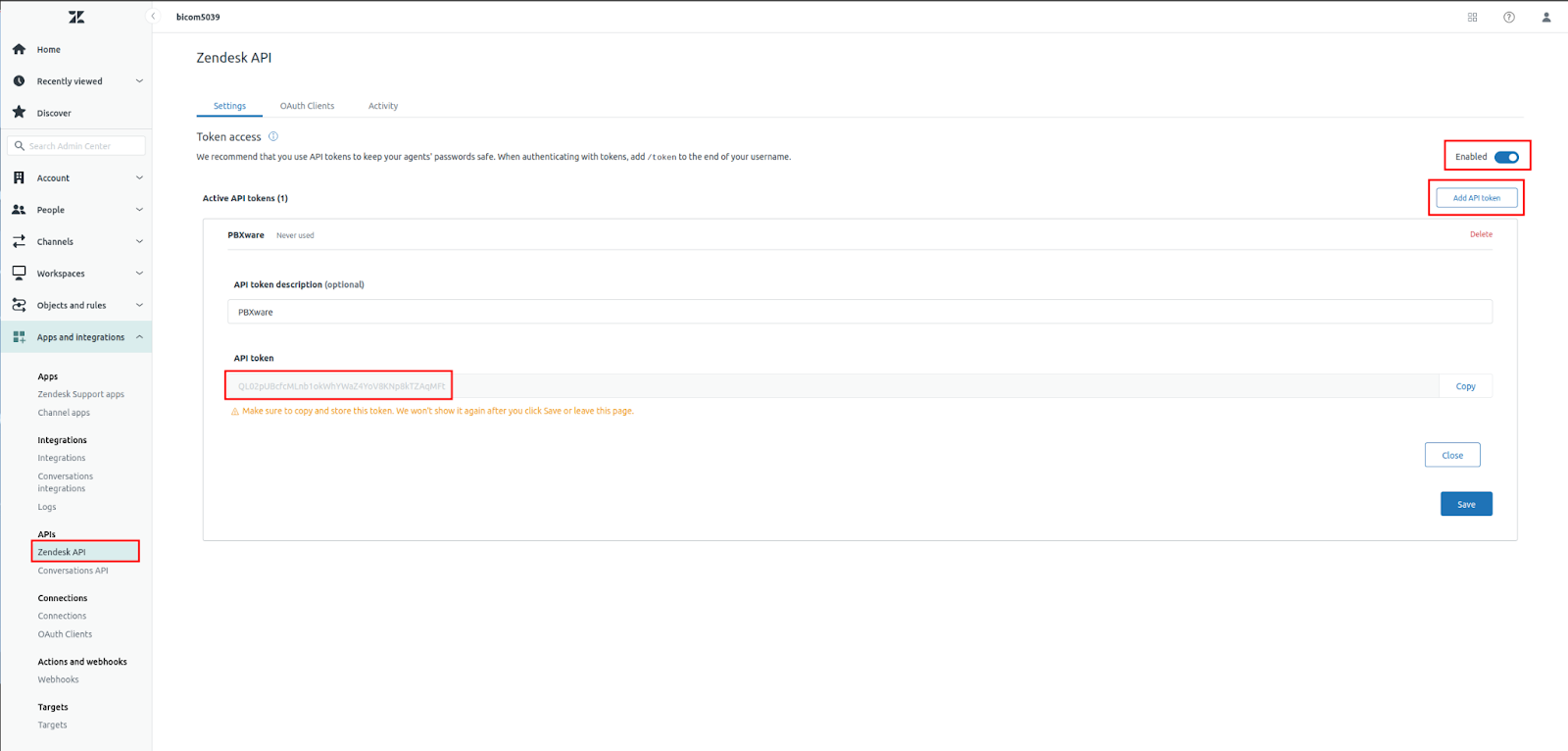Image resolution: width=1568 pixels, height=751 pixels.
Task: Expand the Account section
Action: [139, 177]
